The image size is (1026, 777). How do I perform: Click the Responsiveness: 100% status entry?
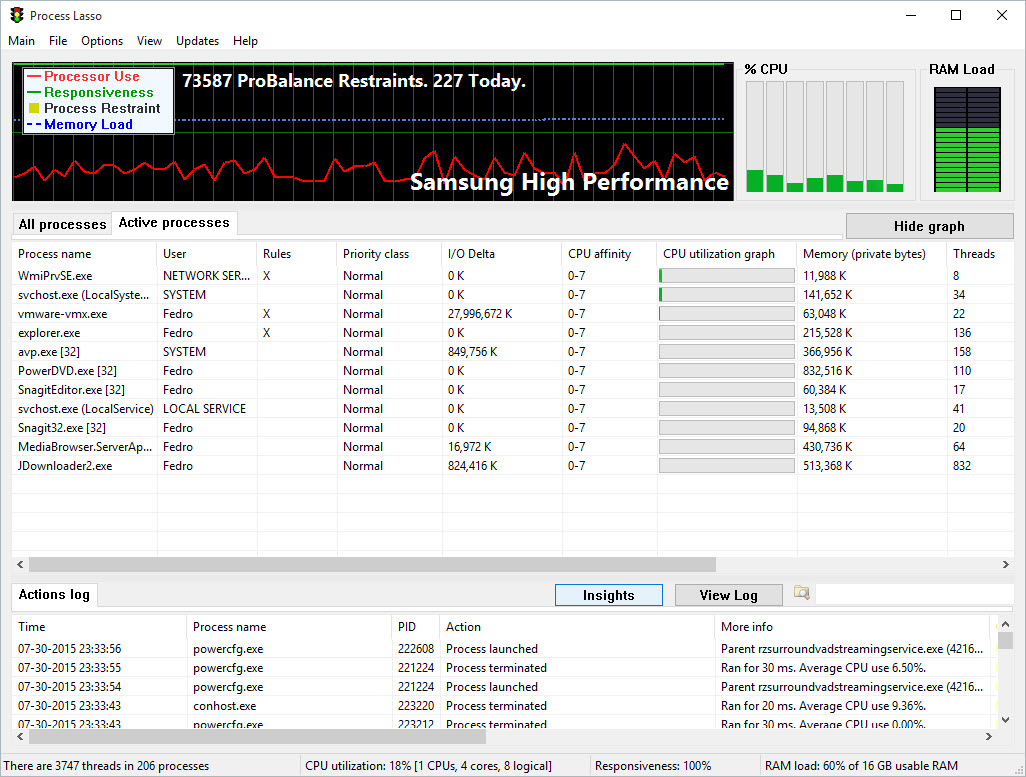point(653,765)
